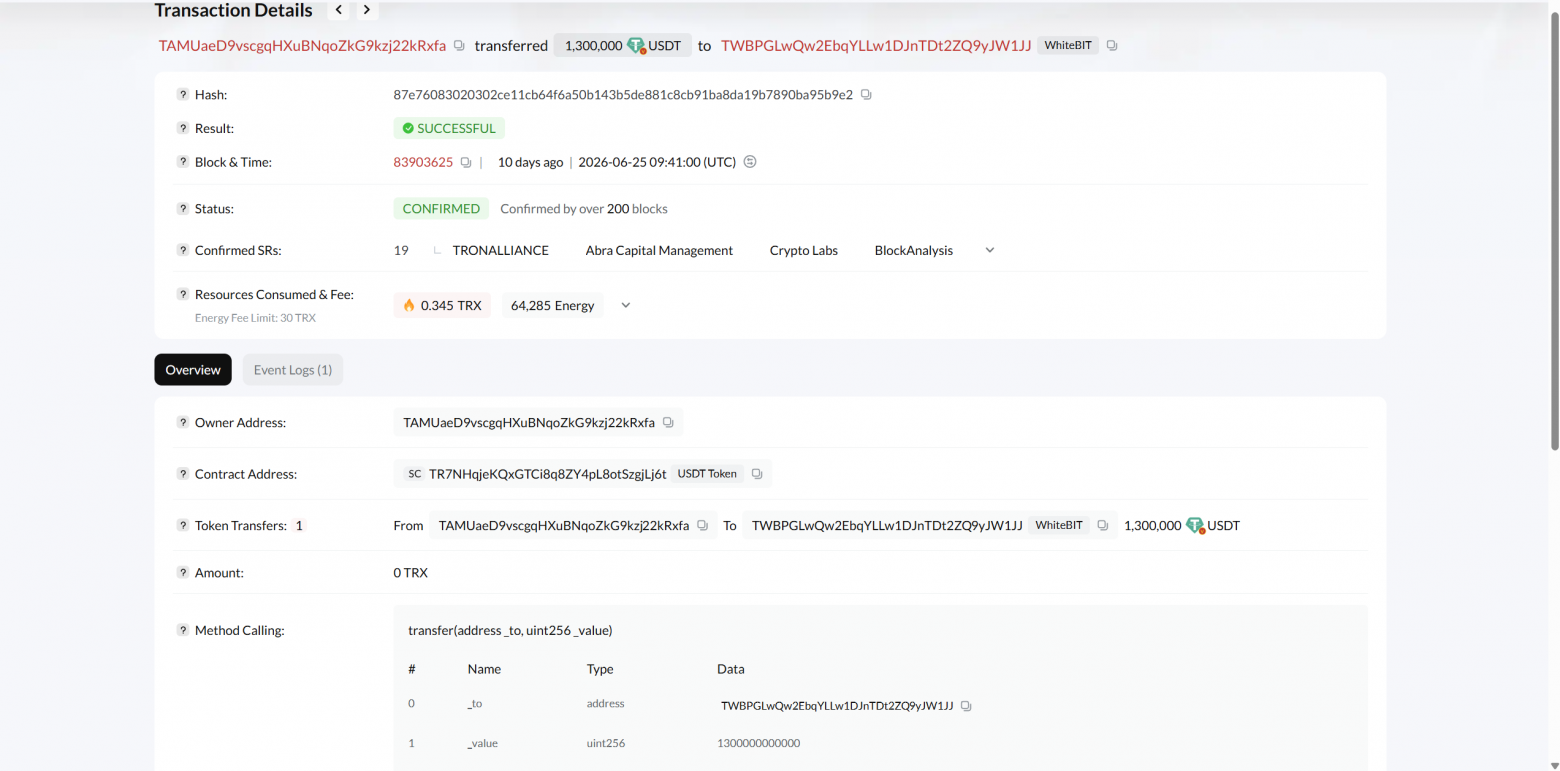Open Owner Address TAMUaeD9 link
The image size is (1560, 771).
coord(529,423)
